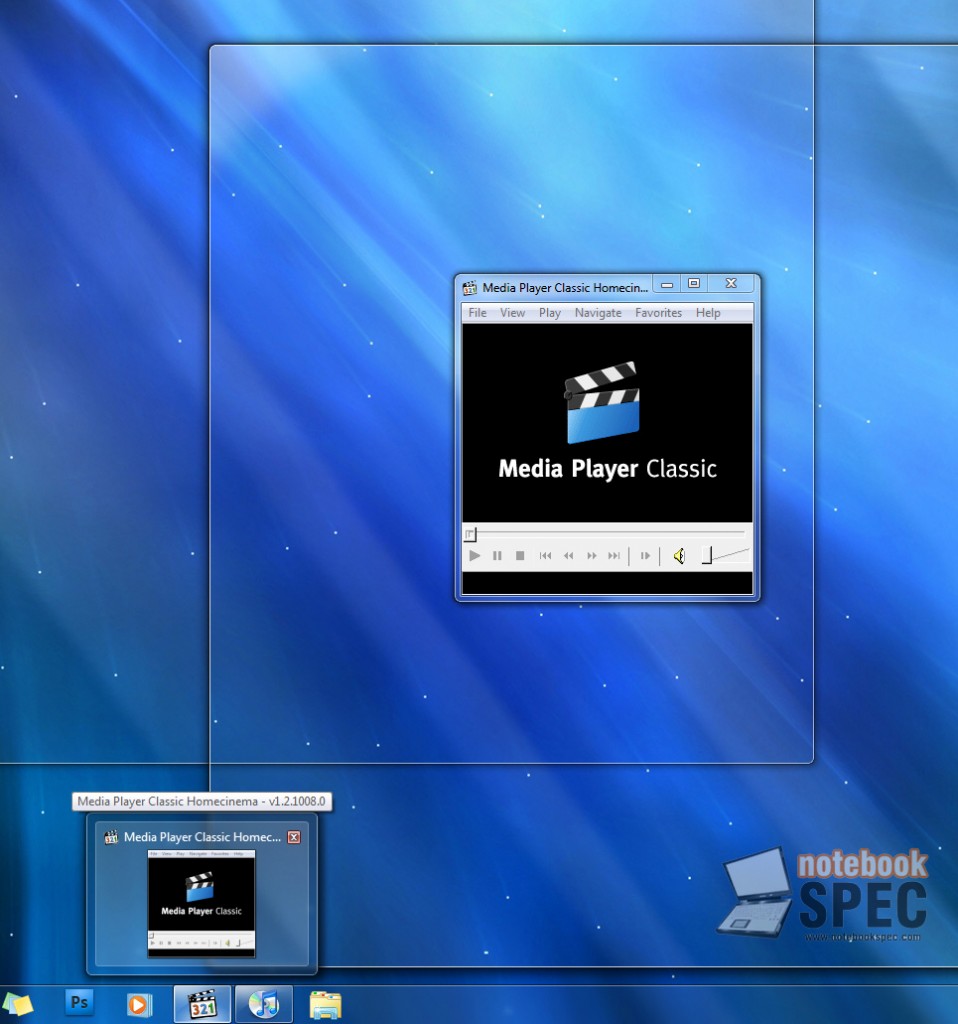958x1024 pixels.
Task: Click the Media Player Classic logo video area
Action: (x=607, y=423)
